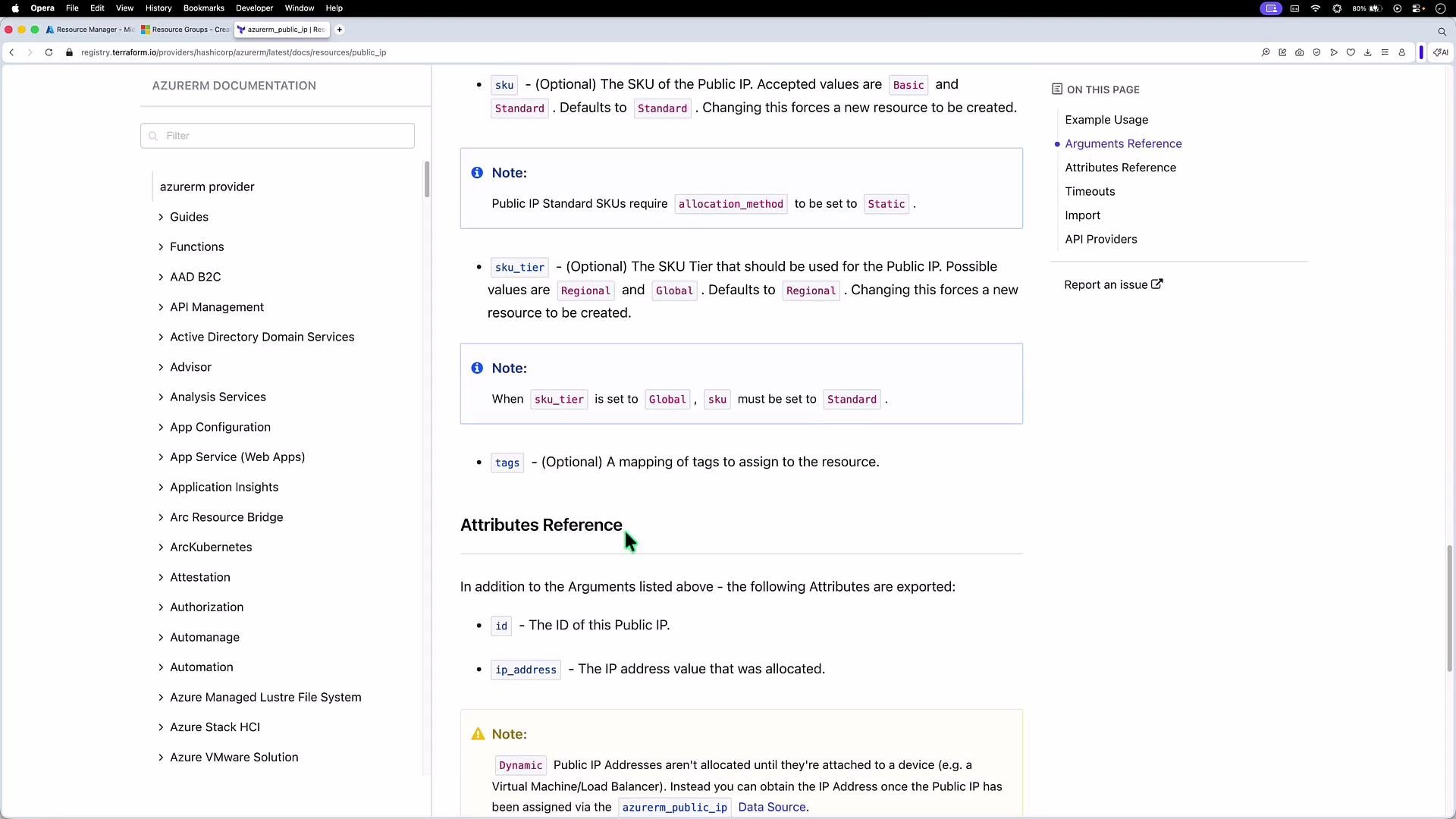Viewport: 1456px width, 819px height.
Task: Go forward with the forward arrow
Action: coord(30,52)
